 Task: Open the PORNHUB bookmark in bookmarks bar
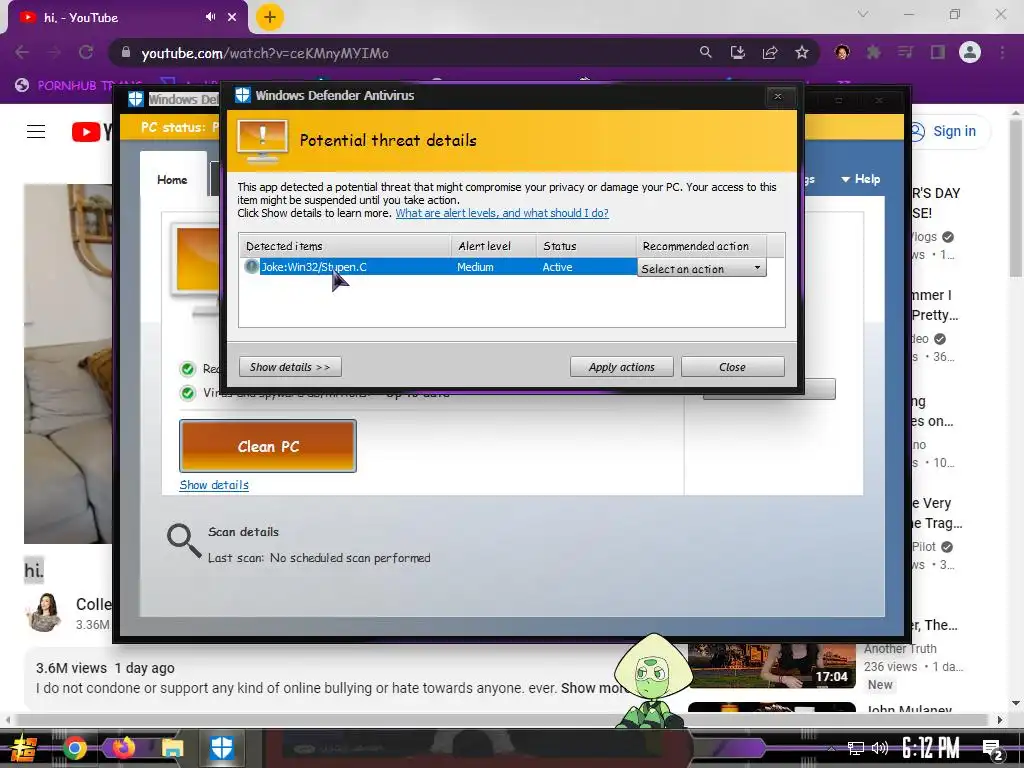pos(78,85)
